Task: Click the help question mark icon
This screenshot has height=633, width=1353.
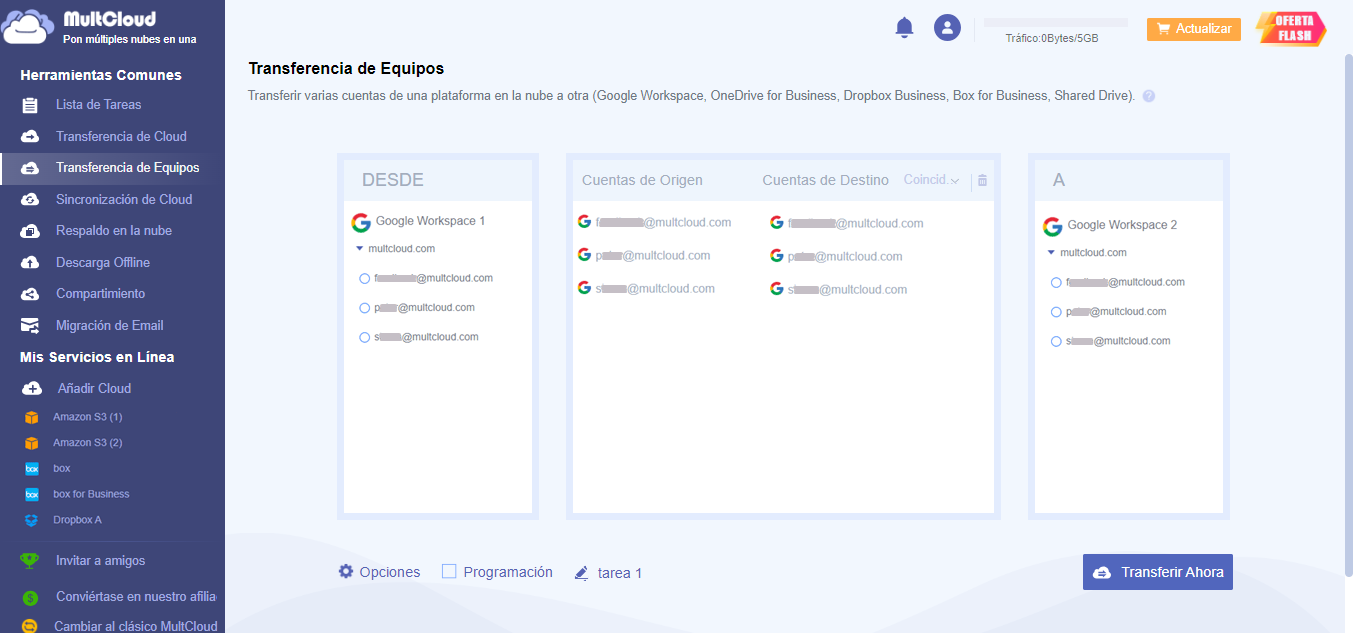Action: [1149, 97]
